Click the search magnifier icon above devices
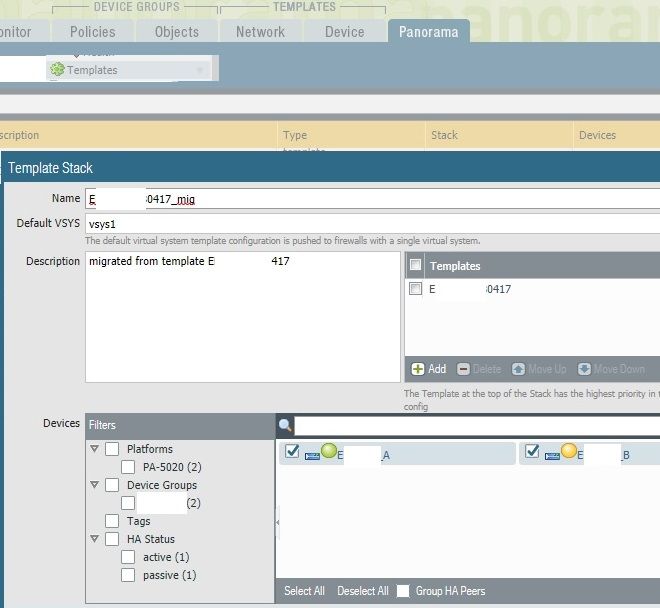The image size is (660, 608). 285,426
